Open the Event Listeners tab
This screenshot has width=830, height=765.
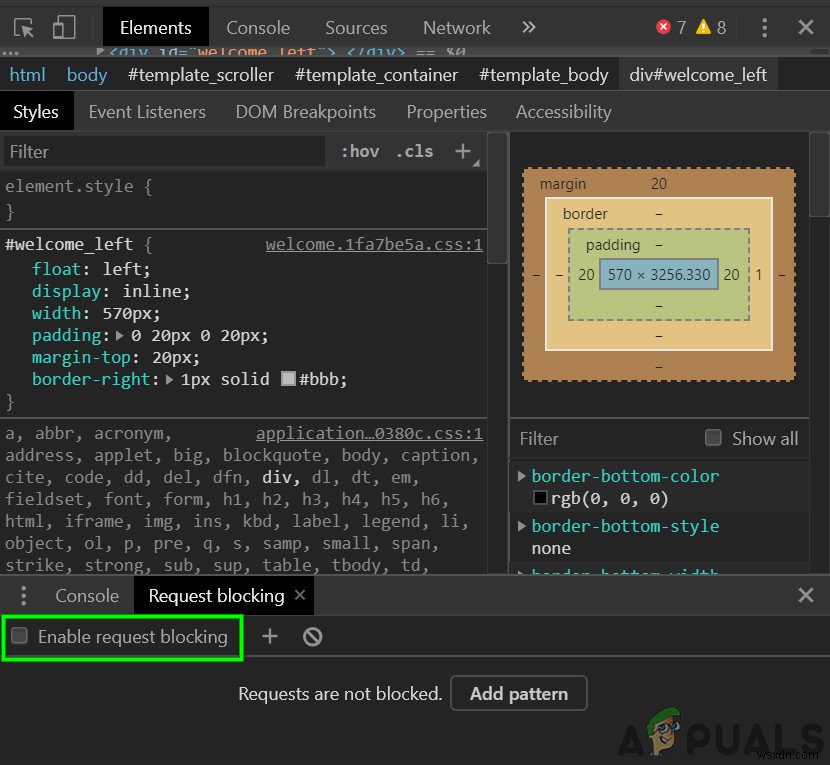(147, 112)
